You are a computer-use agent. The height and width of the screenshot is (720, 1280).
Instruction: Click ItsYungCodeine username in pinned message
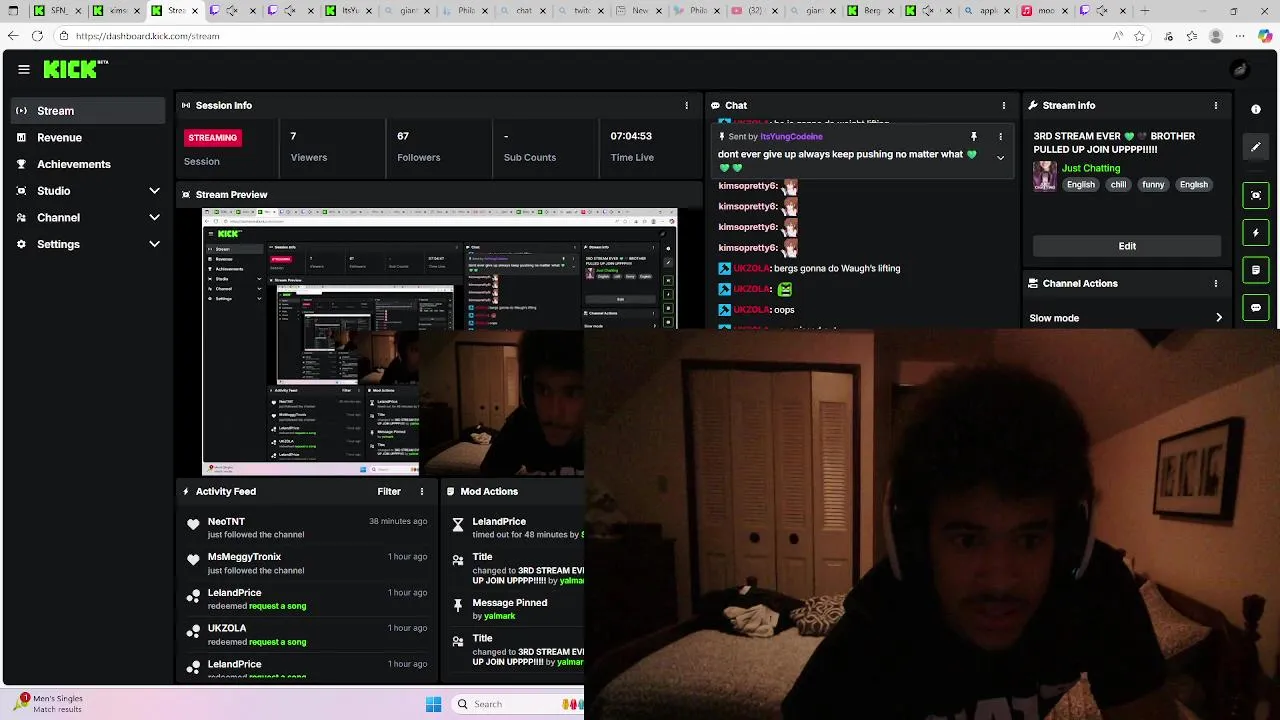pyautogui.click(x=791, y=137)
